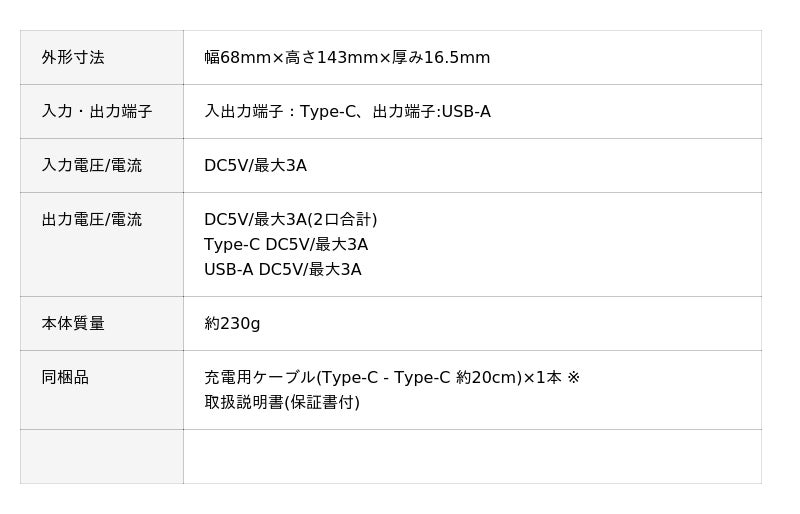The image size is (800, 514).
Task: Click the ※ note mark after ×1本
Action: pyautogui.click(x=573, y=378)
